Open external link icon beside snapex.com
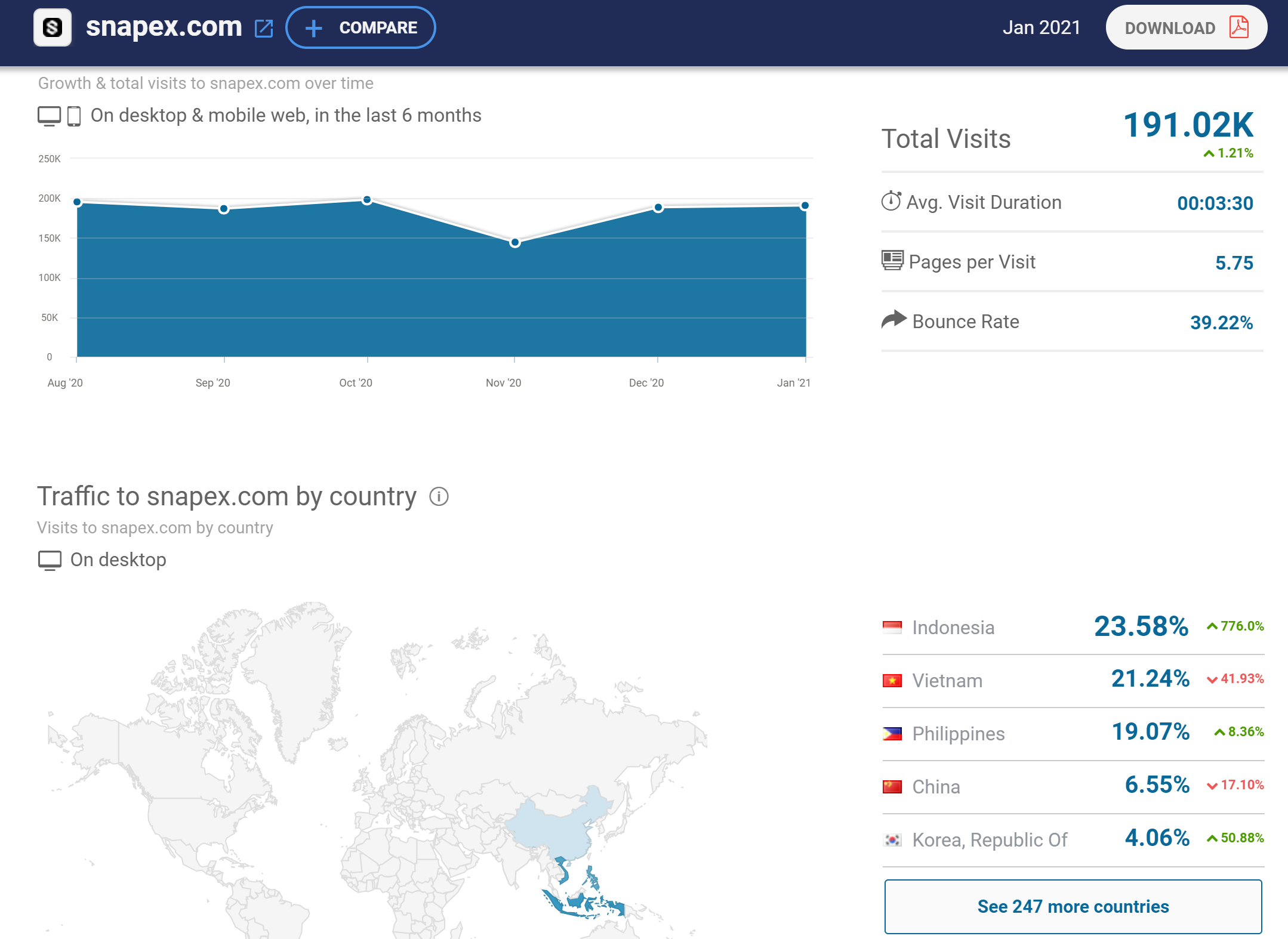Viewport: 1288px width, 939px height. (x=264, y=28)
